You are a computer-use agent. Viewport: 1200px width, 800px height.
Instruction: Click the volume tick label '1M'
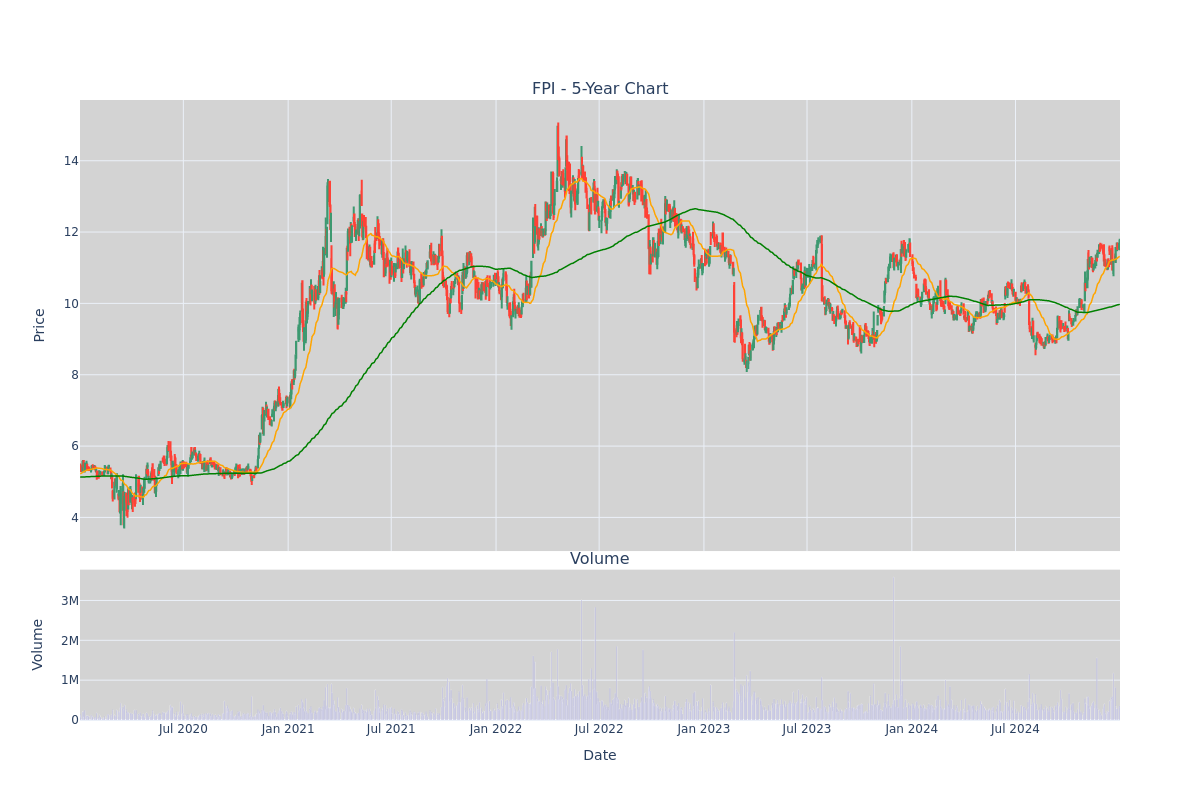coord(70,680)
